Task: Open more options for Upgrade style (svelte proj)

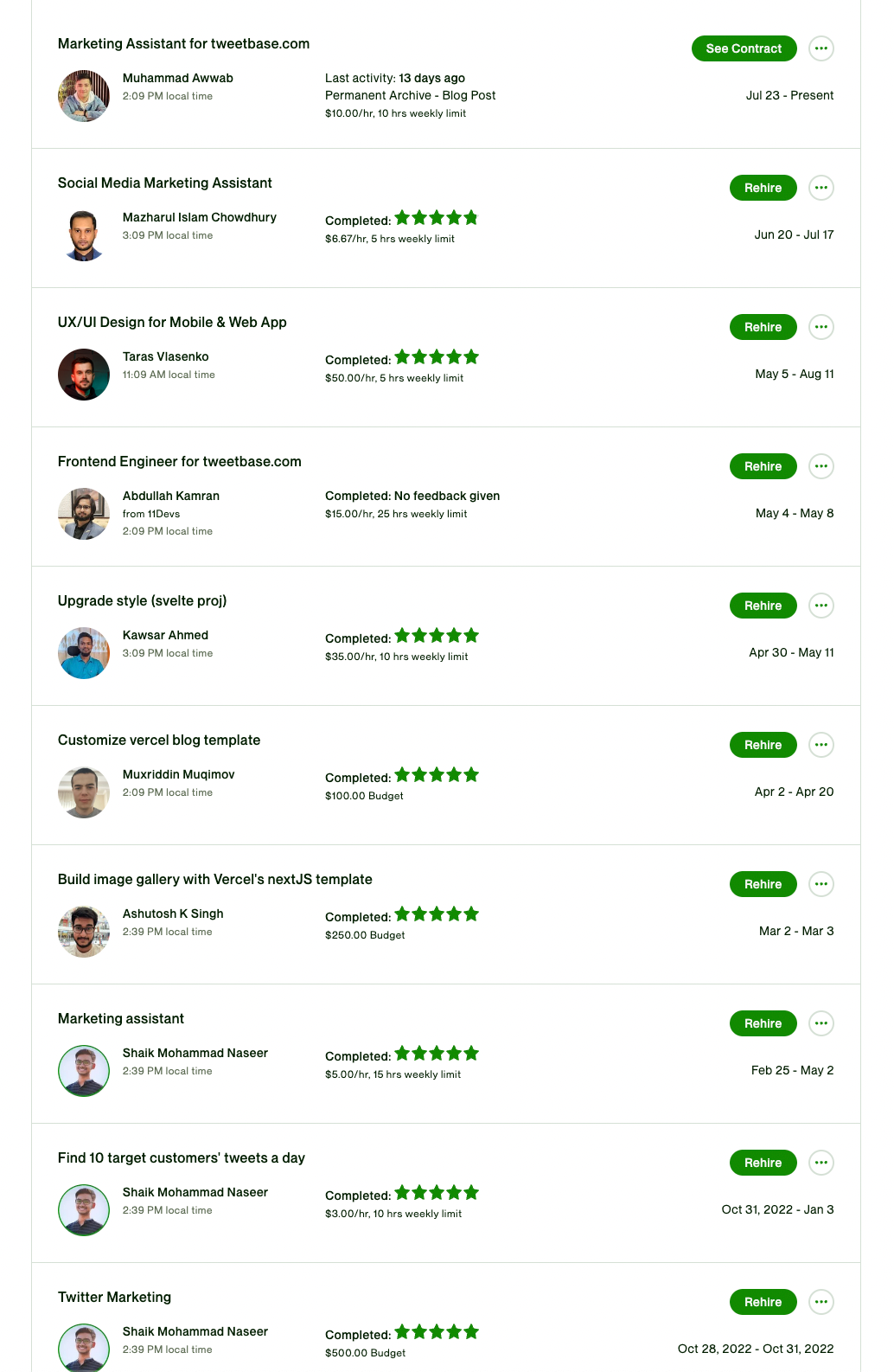Action: 821,606
